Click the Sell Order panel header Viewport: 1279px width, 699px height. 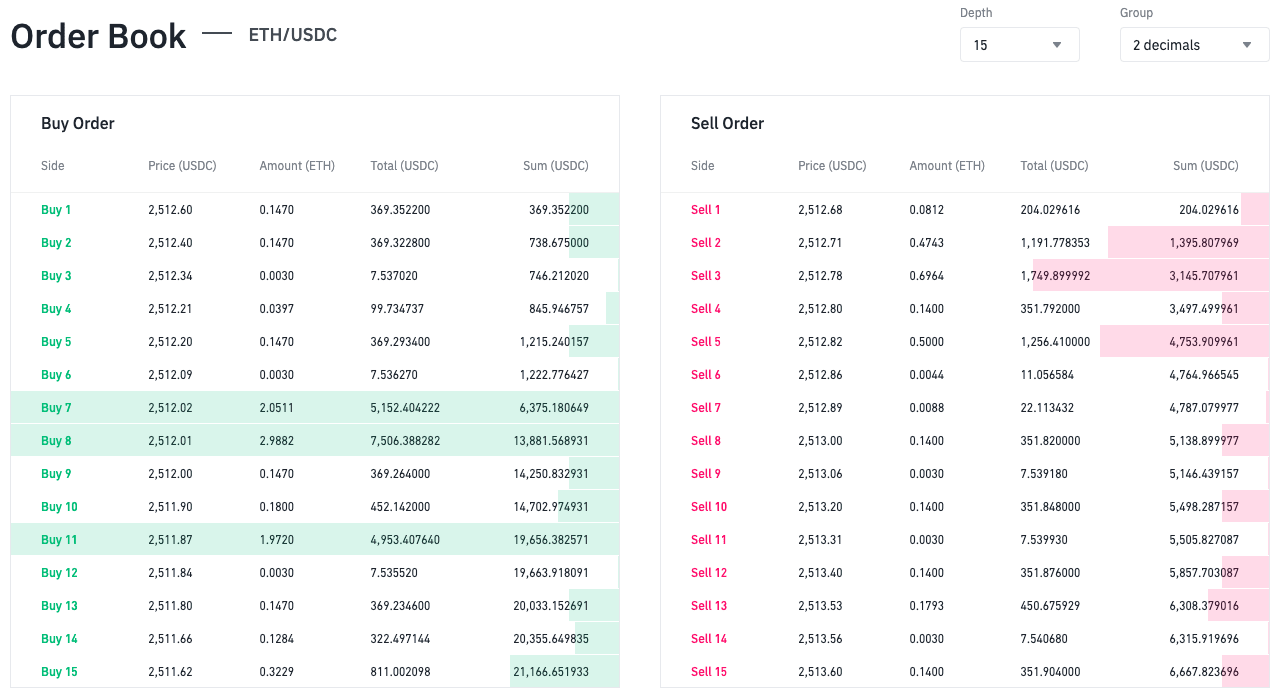pyautogui.click(x=726, y=123)
